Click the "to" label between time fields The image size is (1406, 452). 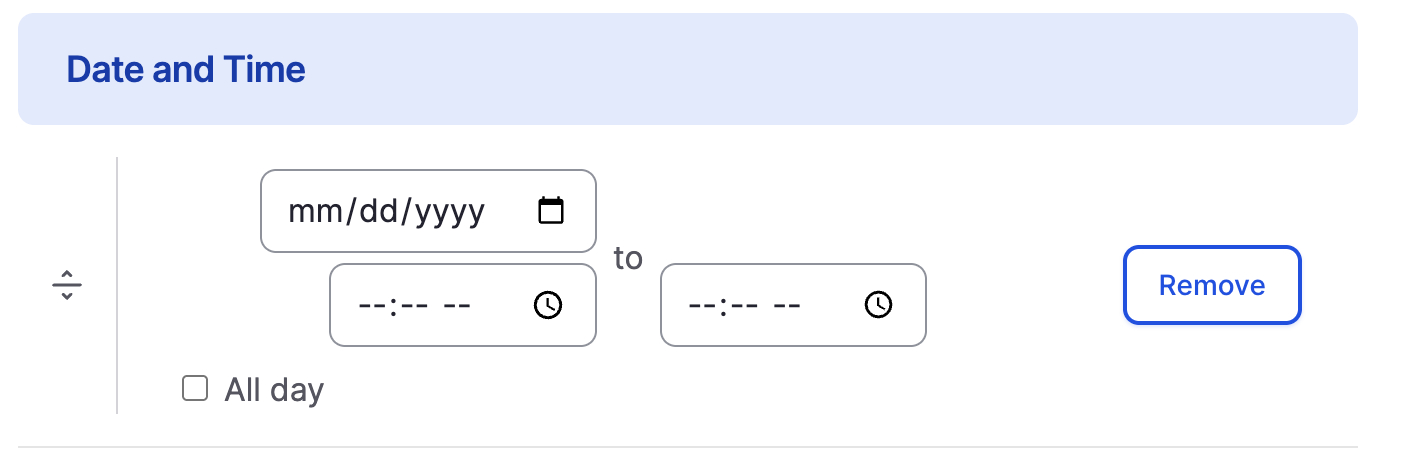[628, 258]
